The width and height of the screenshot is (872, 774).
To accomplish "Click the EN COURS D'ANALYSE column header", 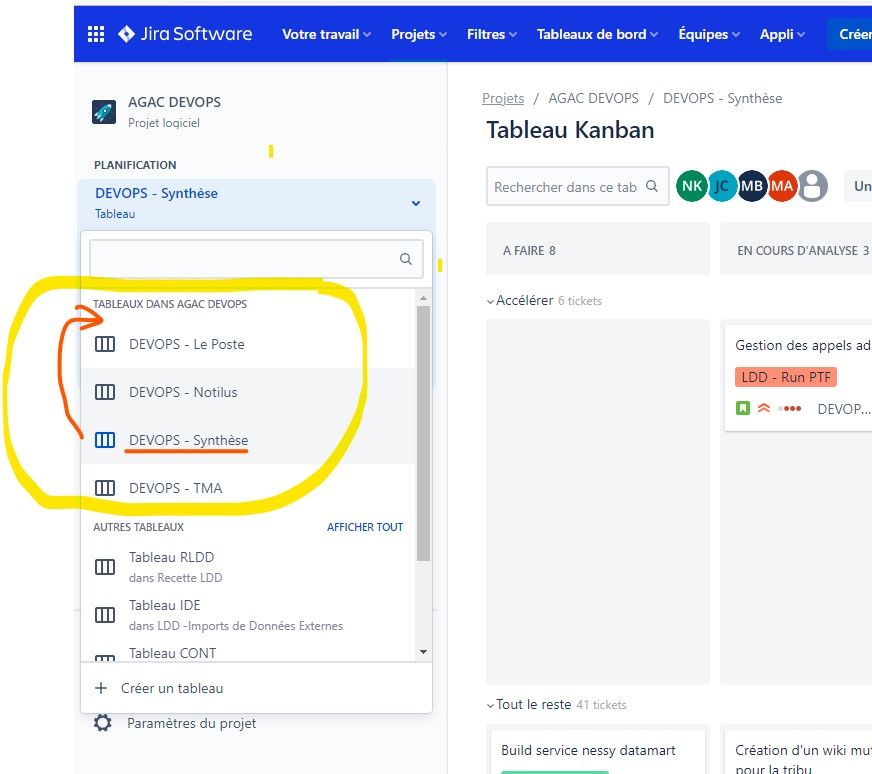I will pos(796,249).
